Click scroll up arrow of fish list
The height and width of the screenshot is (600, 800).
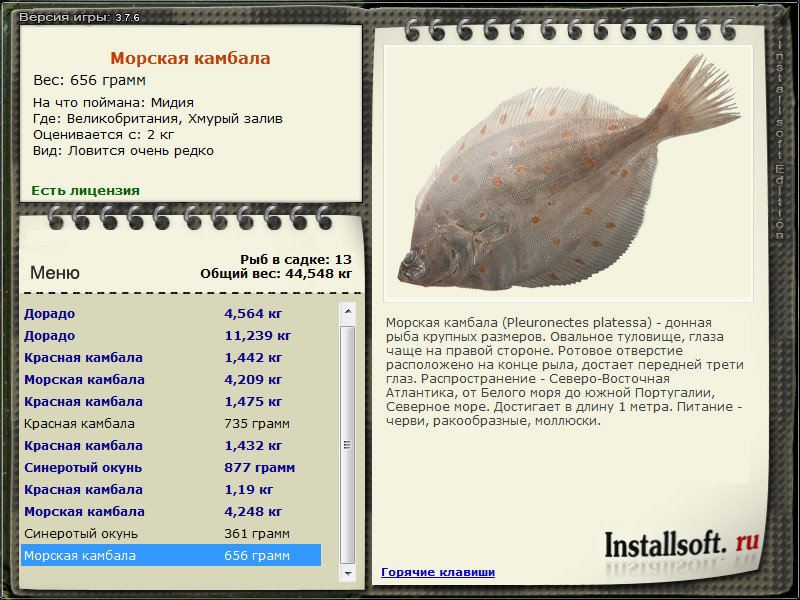[347, 311]
